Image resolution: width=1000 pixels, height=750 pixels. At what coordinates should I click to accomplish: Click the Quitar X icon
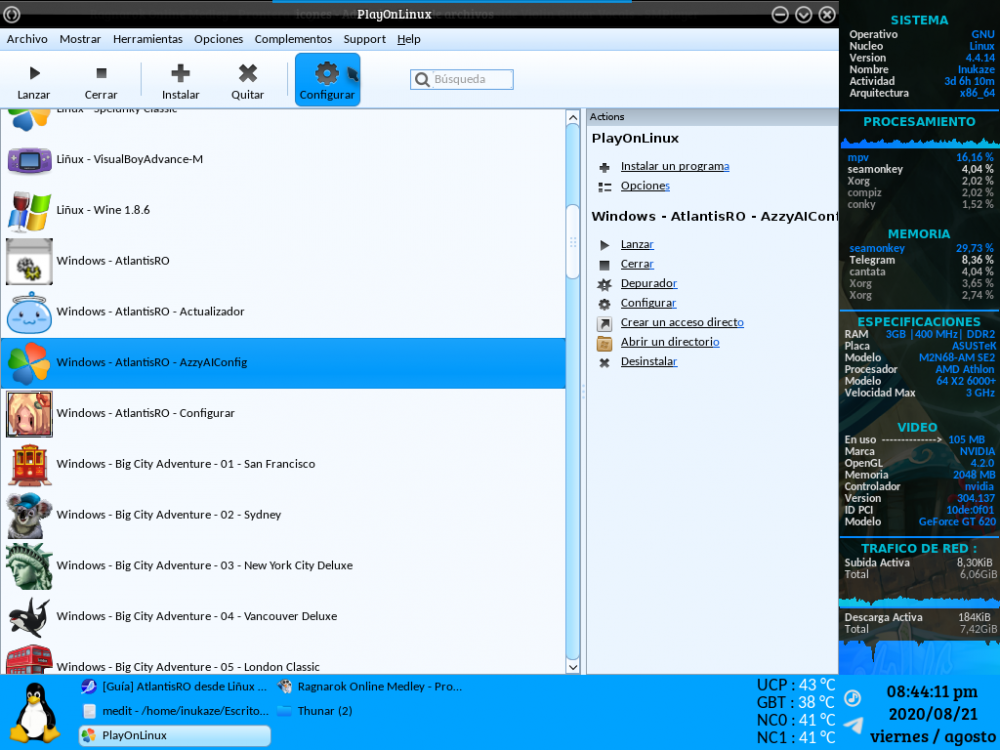(x=248, y=73)
